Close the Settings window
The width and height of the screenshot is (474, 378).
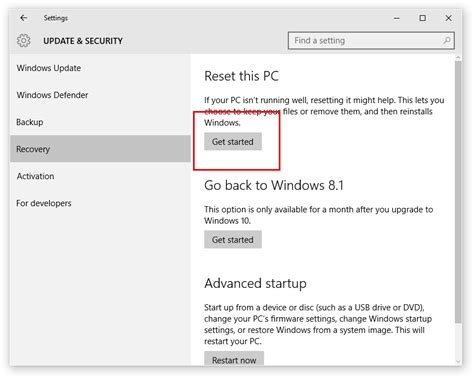[x=449, y=18]
